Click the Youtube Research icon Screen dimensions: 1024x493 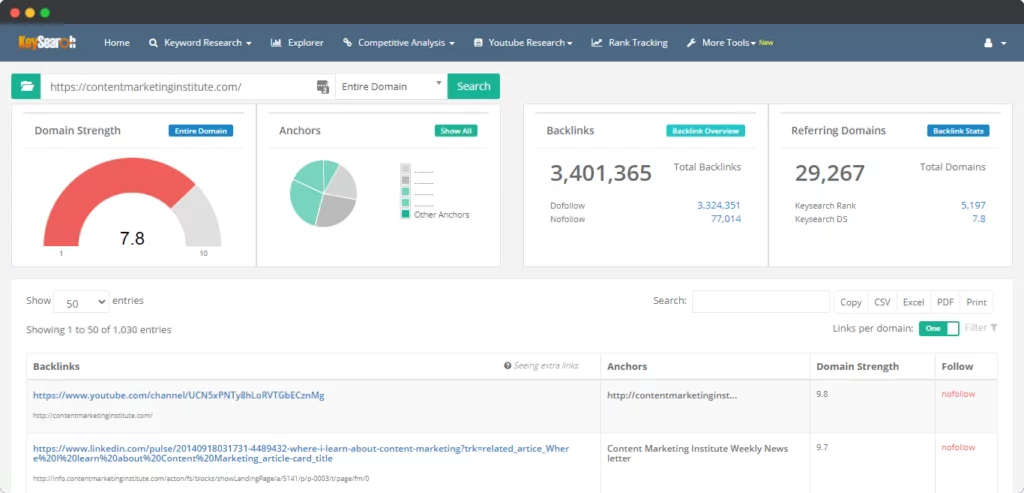(478, 43)
